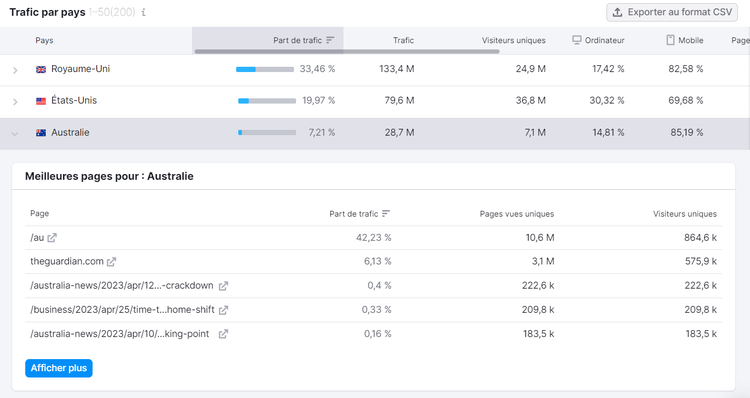750x398 pixels.
Task: Click the info icon beside Trafic par pays
Action: pos(143,12)
